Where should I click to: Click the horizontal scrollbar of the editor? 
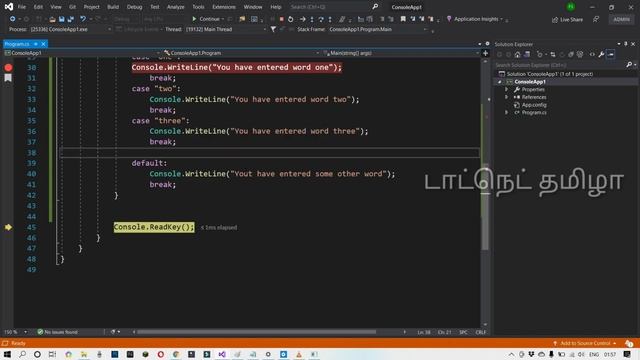[x=256, y=332]
